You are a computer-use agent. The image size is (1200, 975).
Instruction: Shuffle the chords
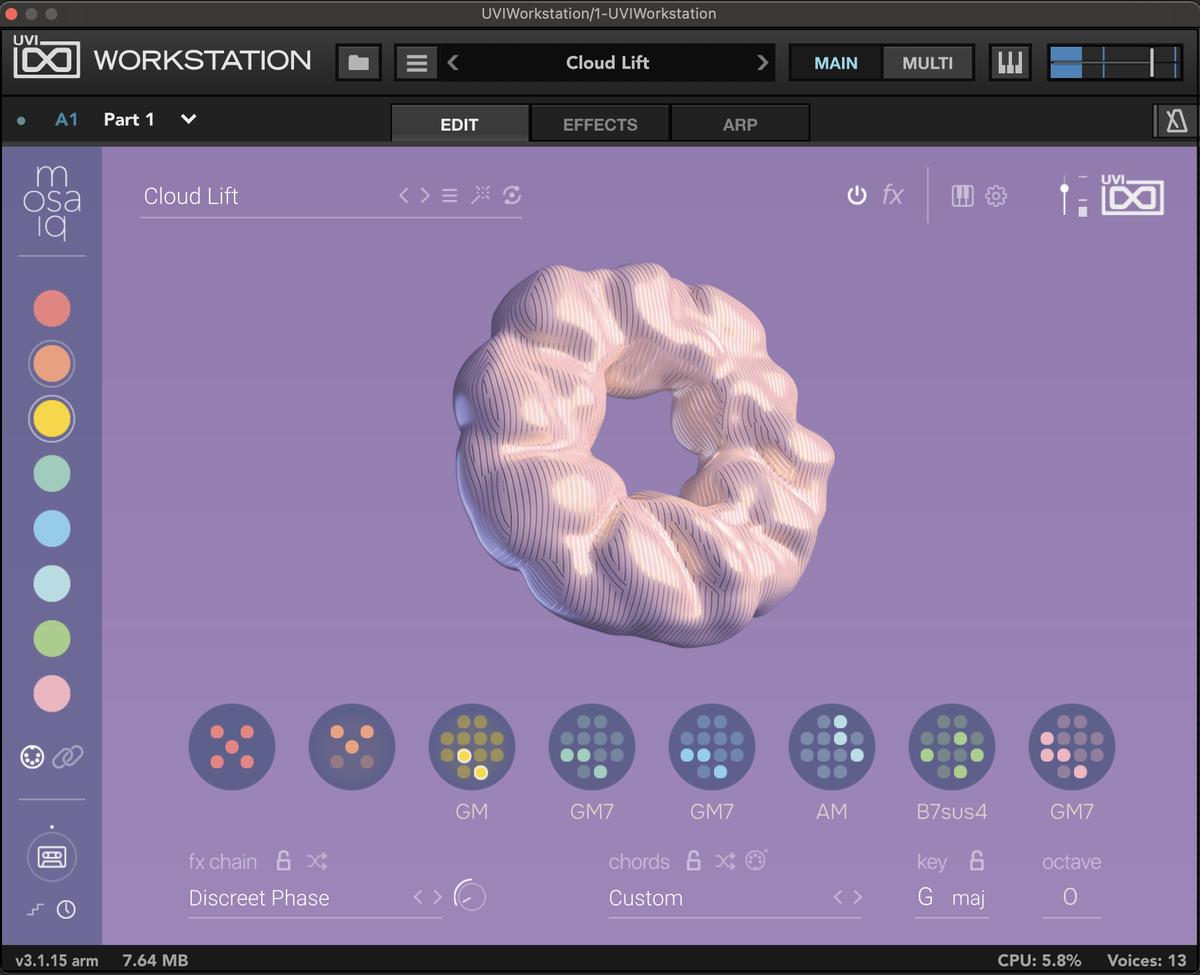(726, 861)
